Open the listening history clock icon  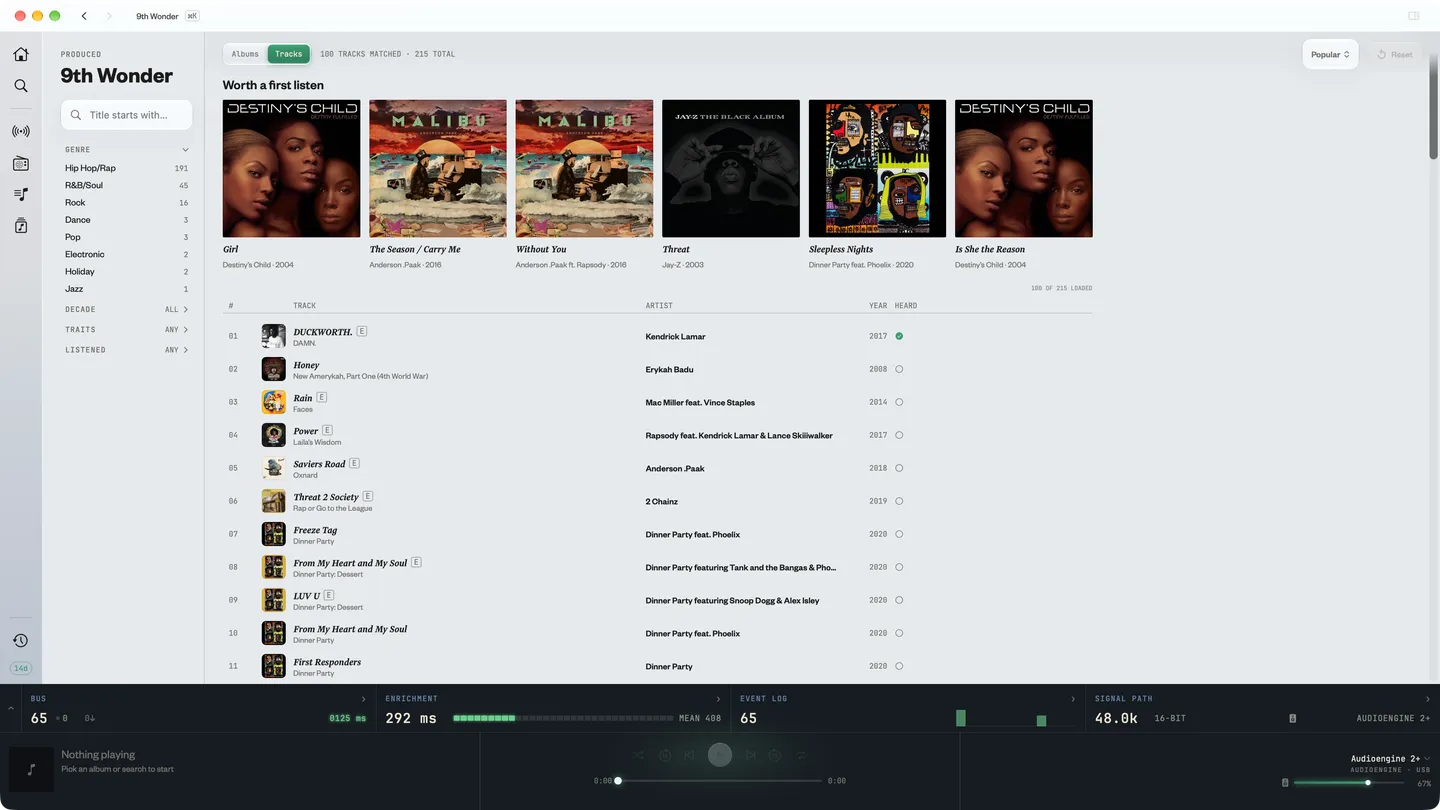pyautogui.click(x=21, y=641)
